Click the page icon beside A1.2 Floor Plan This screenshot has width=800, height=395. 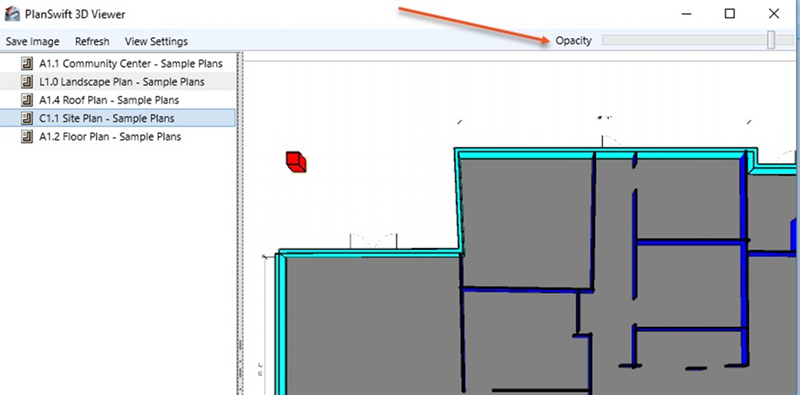pos(27,137)
